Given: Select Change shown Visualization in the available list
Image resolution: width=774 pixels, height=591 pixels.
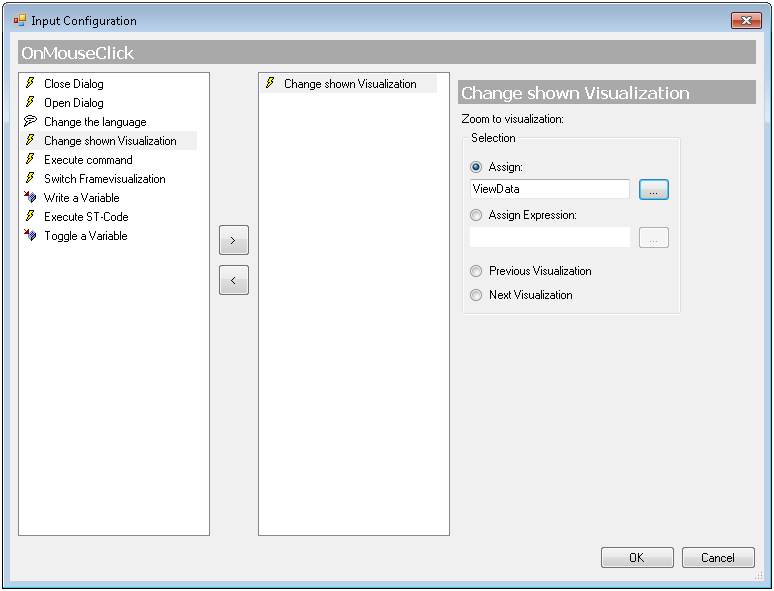Looking at the screenshot, I should pos(109,141).
